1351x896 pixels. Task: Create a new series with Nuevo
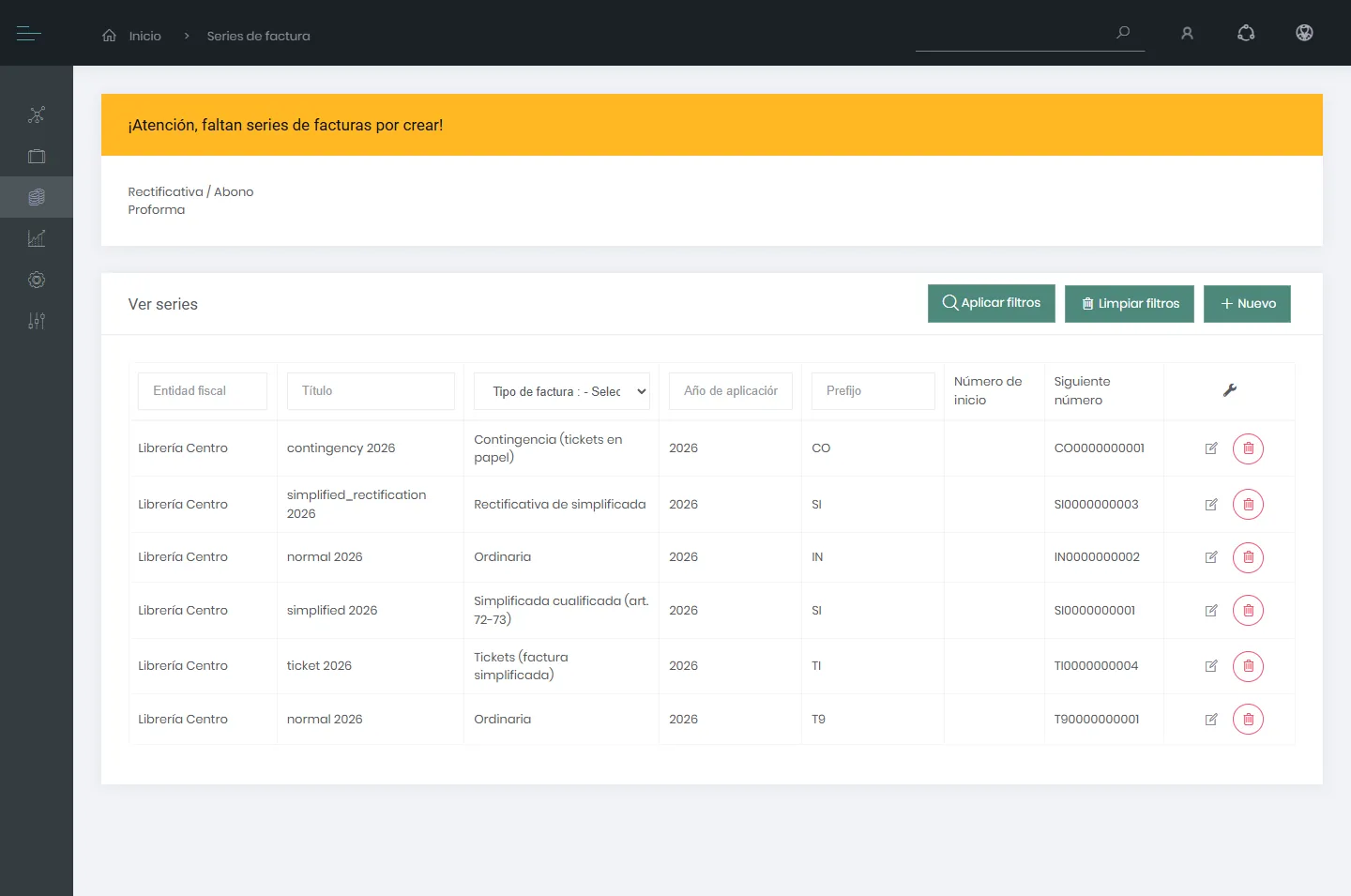(1247, 304)
